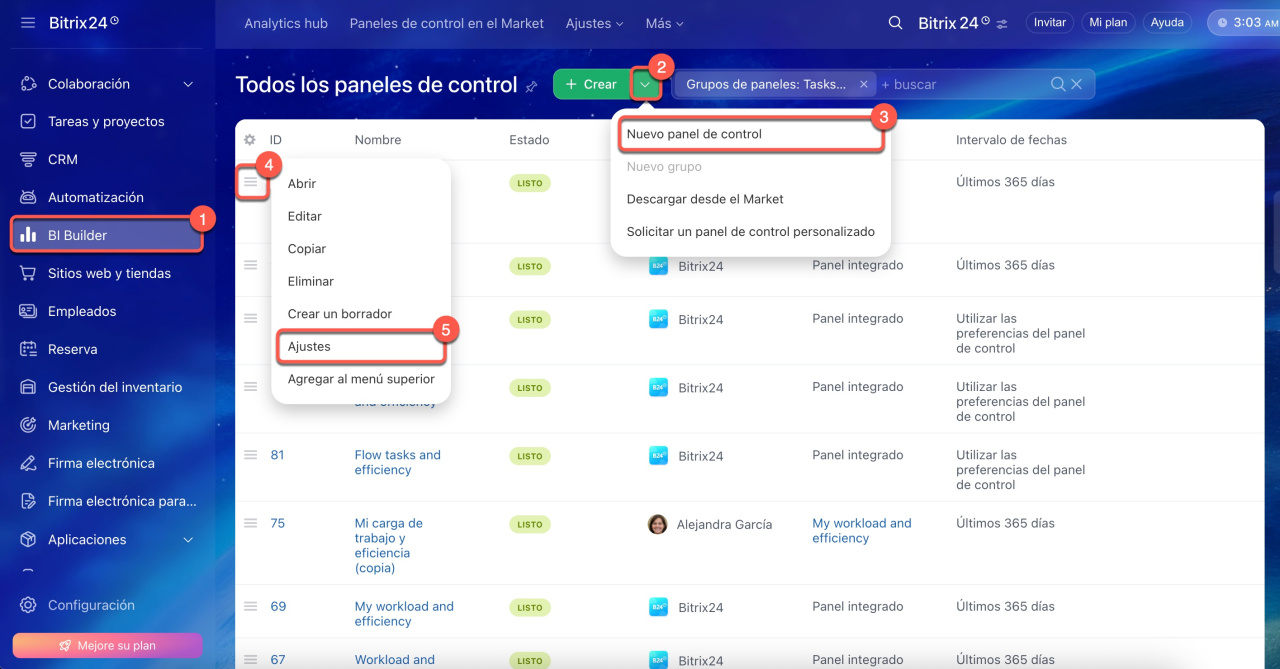This screenshot has width=1280, height=669.
Task: Click the hamburger menu icon beside Bitrix24 logo
Action: tap(28, 22)
